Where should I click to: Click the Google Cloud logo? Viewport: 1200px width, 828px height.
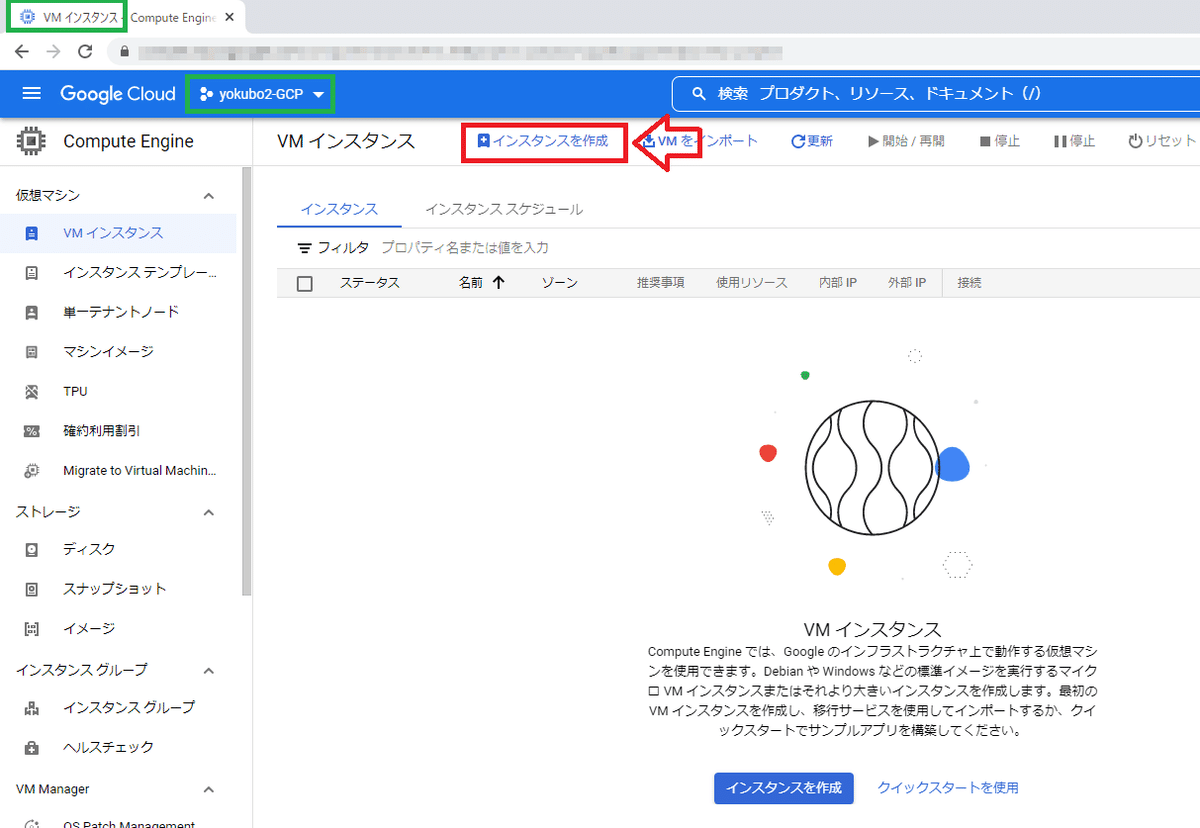click(x=117, y=94)
